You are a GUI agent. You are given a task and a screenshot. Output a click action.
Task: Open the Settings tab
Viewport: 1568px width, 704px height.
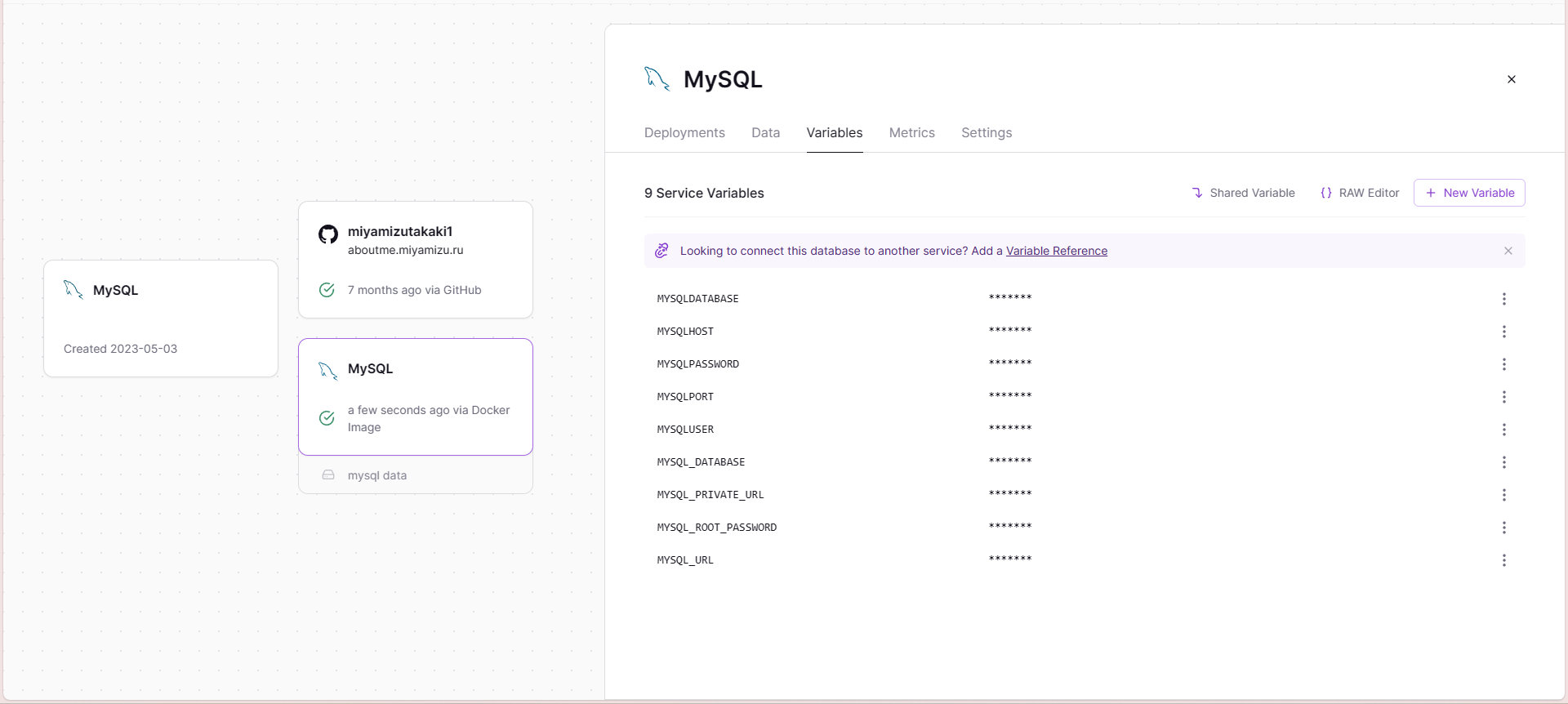point(987,132)
